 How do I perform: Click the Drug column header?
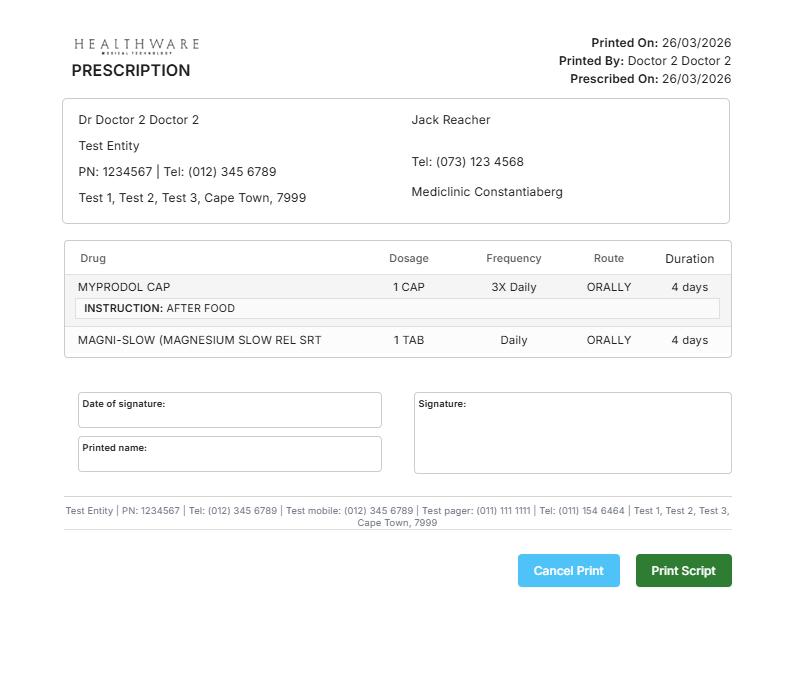coord(93,258)
